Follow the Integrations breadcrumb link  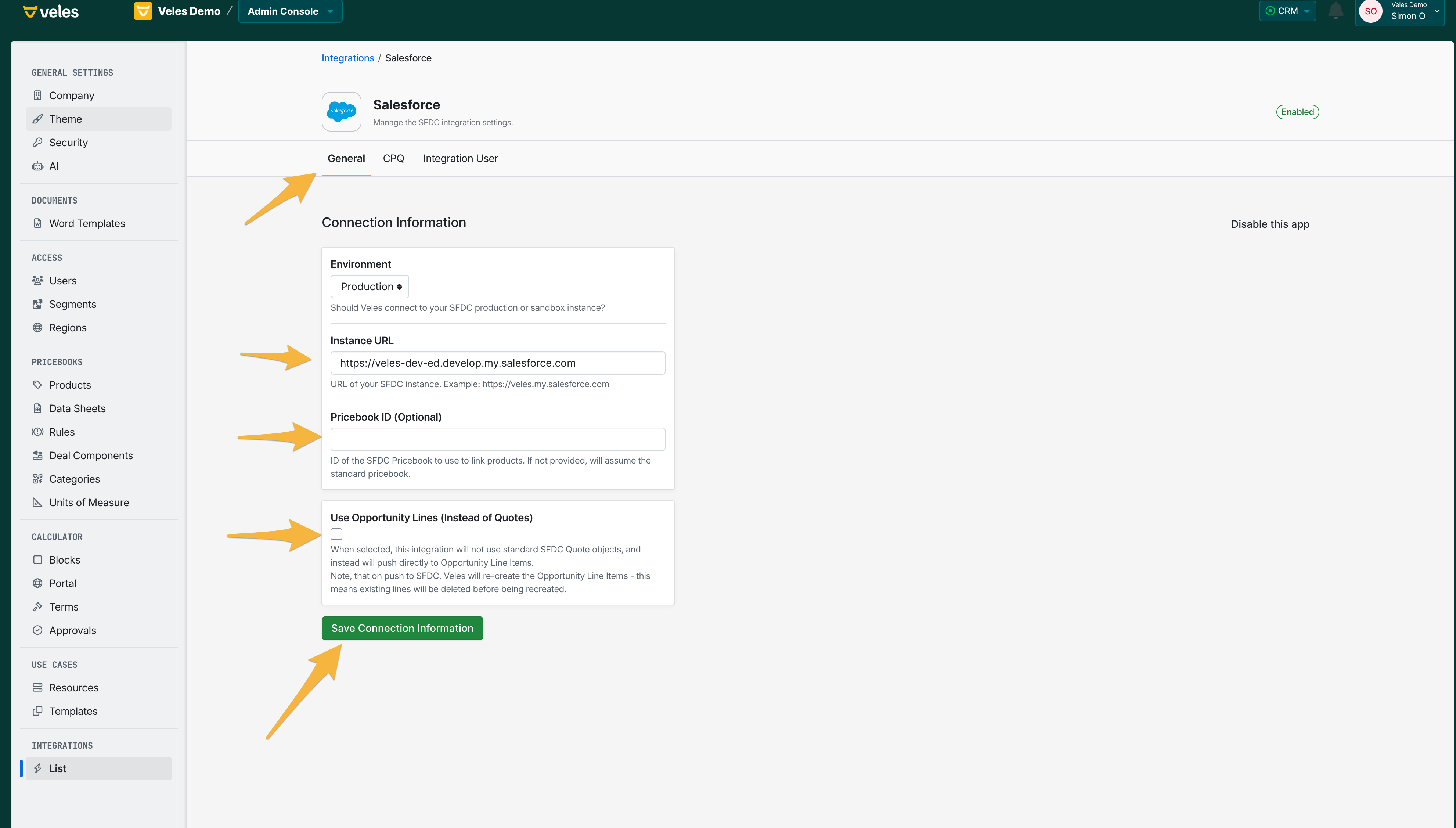(x=348, y=58)
